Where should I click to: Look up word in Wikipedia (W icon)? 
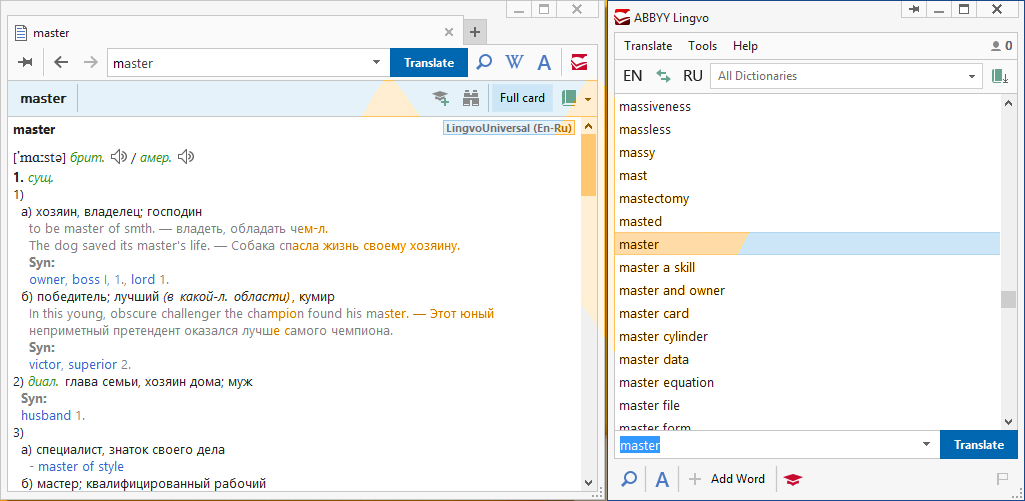point(514,63)
